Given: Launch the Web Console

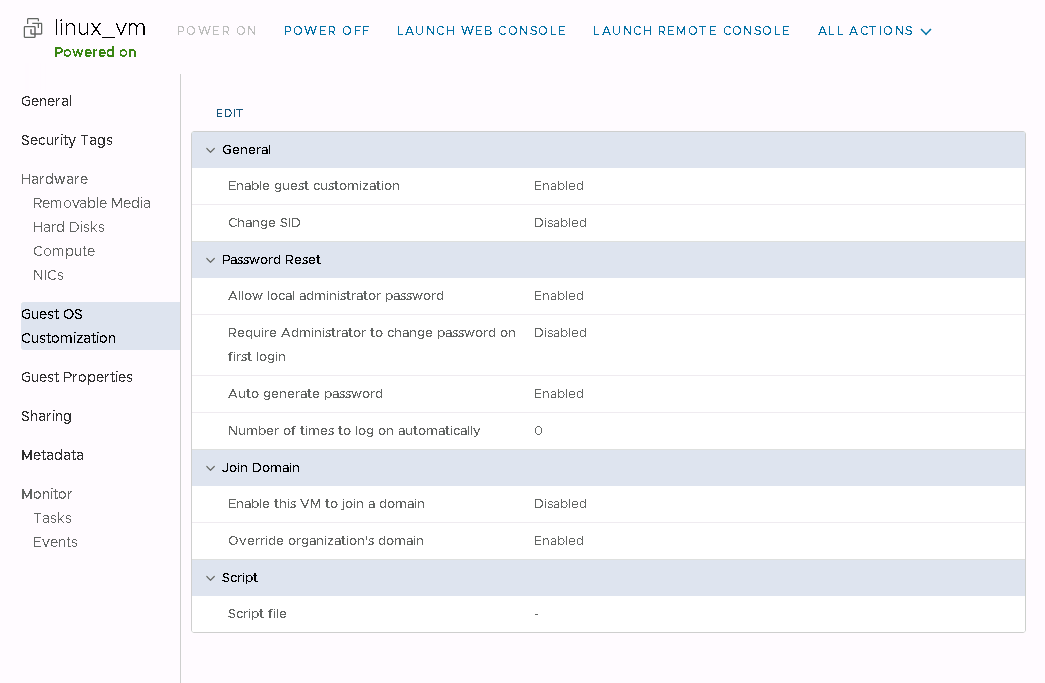Looking at the screenshot, I should (481, 31).
